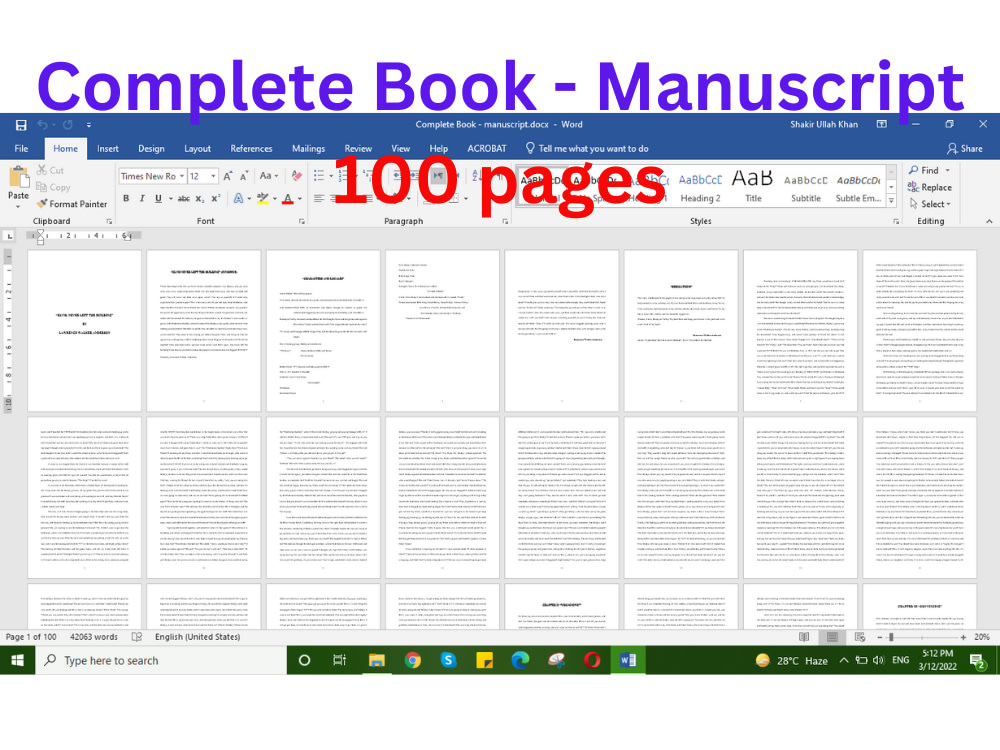Toggle Bold formatting

click(126, 198)
